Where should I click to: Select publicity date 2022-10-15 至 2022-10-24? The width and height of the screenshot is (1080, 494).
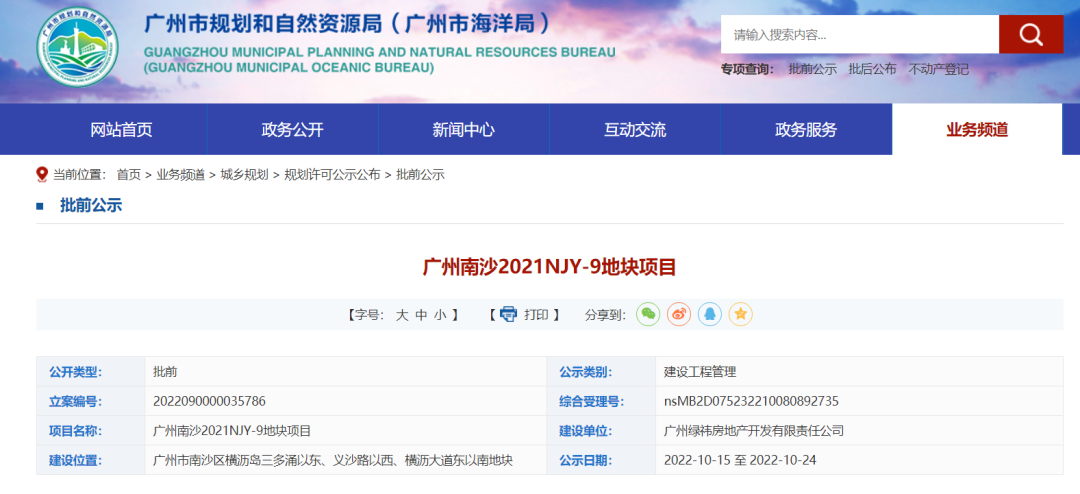(740, 460)
